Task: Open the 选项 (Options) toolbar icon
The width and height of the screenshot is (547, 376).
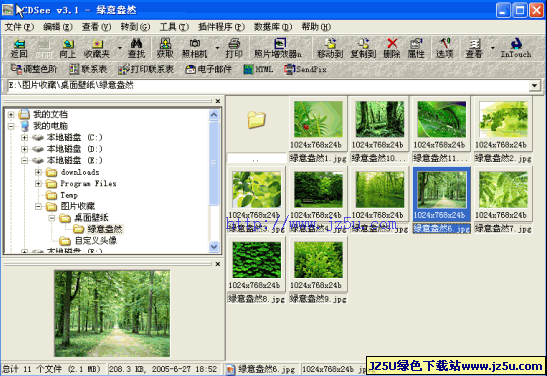Action: (x=444, y=48)
